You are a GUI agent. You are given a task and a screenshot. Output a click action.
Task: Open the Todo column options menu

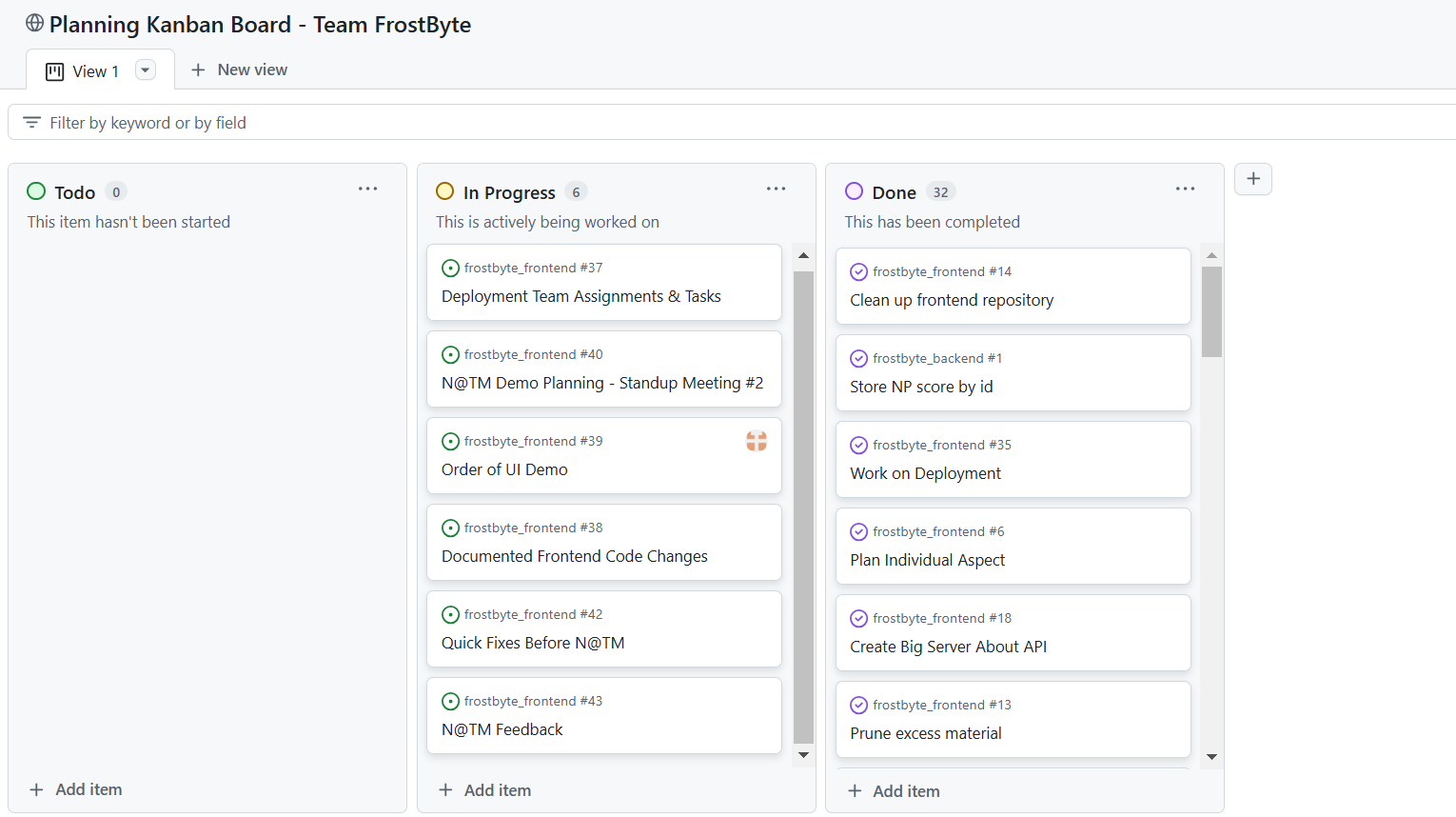(367, 189)
